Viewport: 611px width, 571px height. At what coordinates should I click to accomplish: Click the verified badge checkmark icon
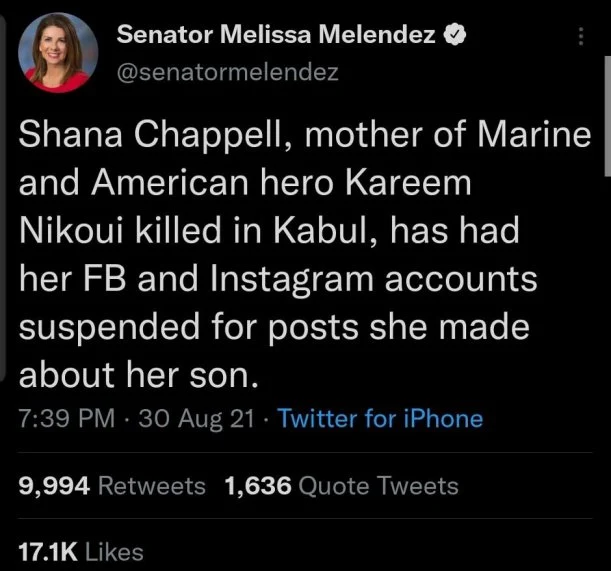(x=454, y=35)
